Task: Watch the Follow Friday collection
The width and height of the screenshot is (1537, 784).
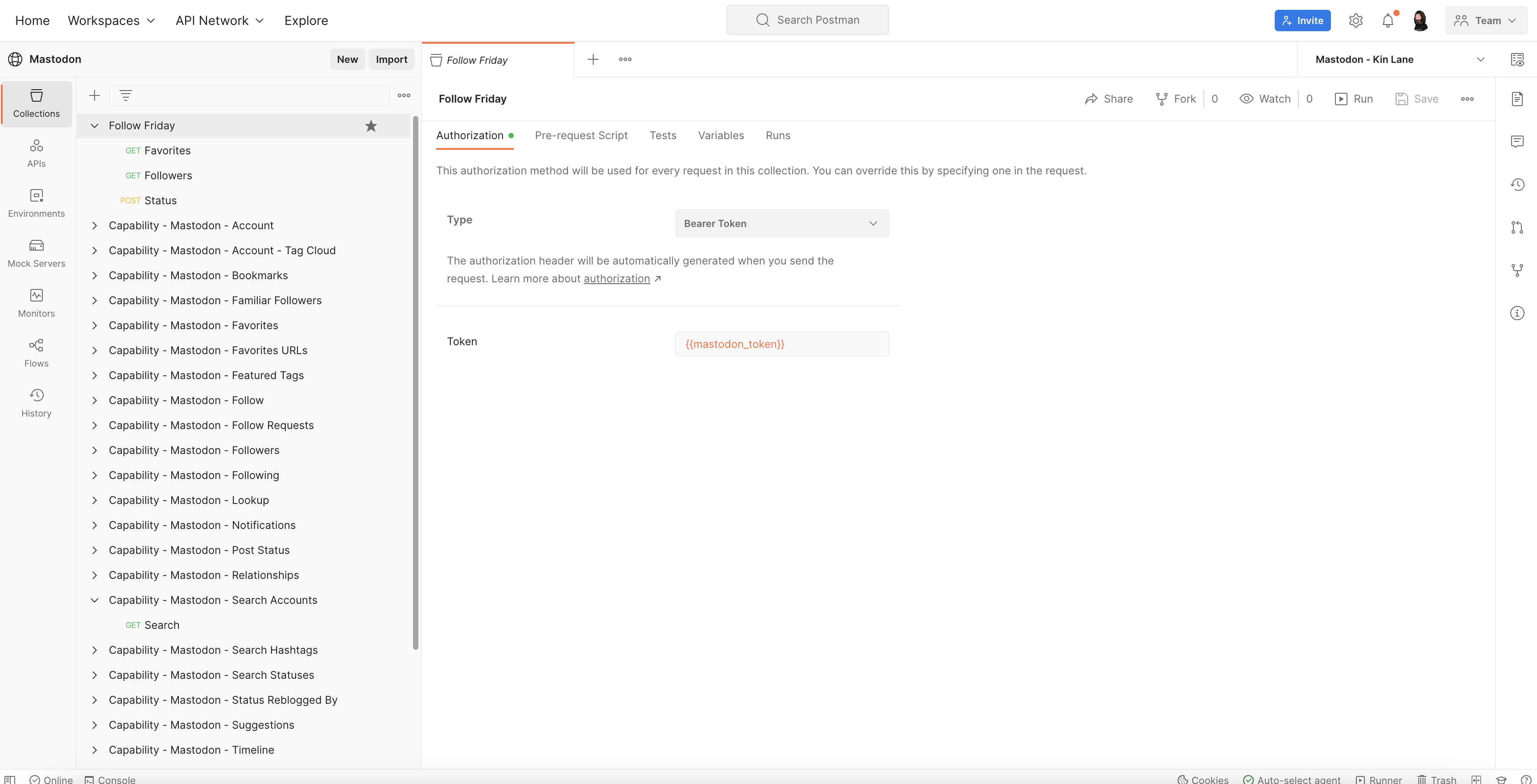Action: (1265, 99)
